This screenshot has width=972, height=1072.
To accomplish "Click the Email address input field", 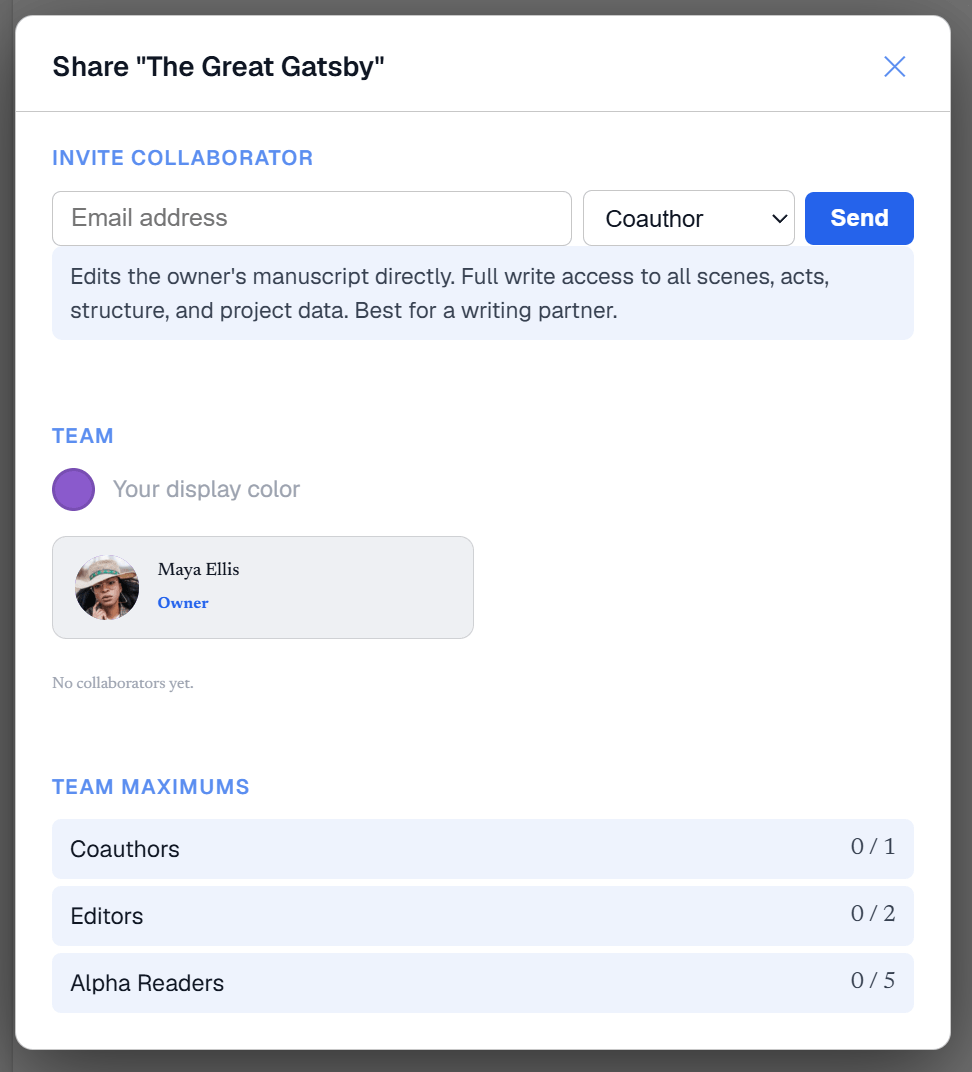I will [312, 218].
